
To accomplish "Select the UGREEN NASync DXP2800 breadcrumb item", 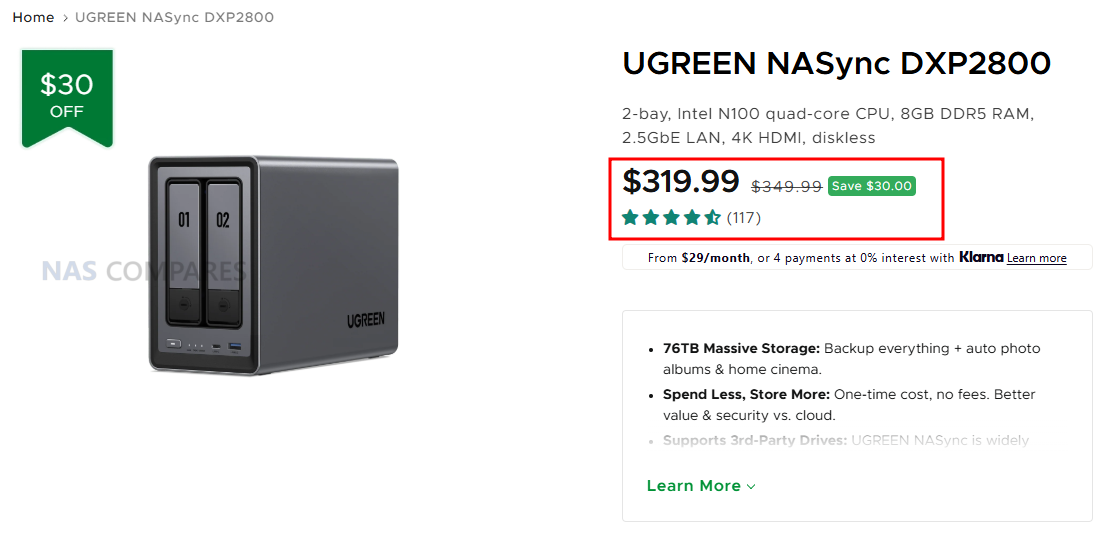I will click(x=174, y=18).
